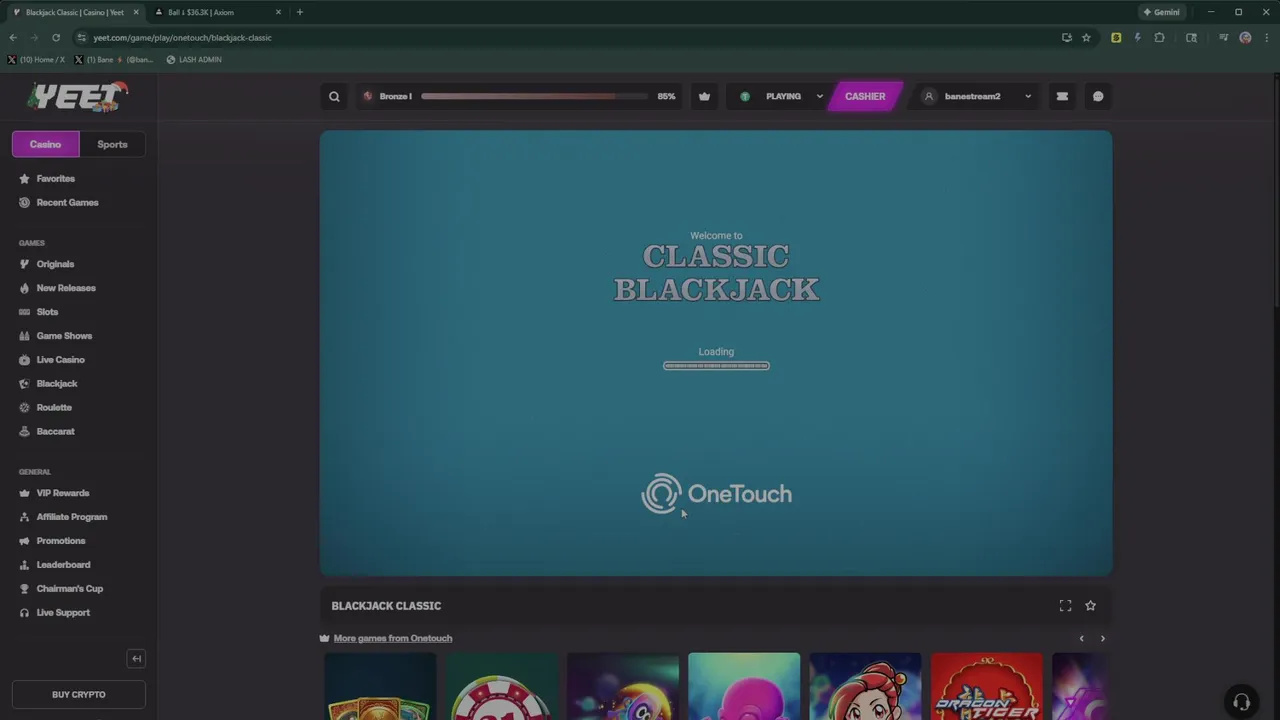Open browser extensions puzzle icon
This screenshot has width=1280, height=720.
pos(1159,38)
